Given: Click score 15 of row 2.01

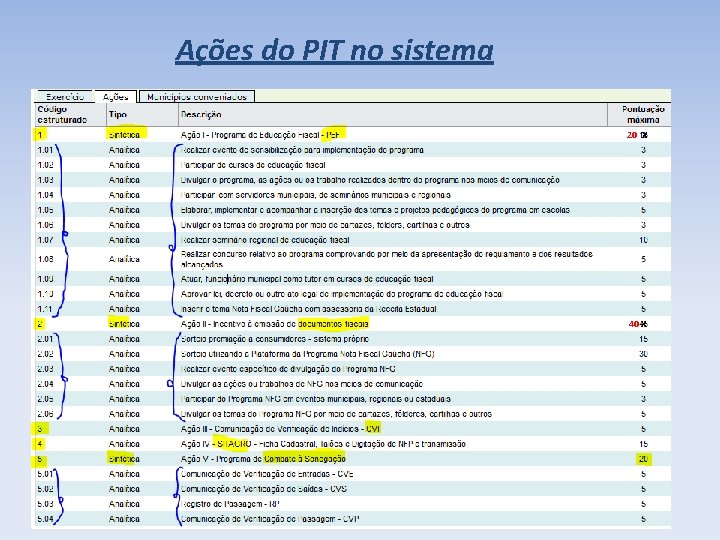Looking at the screenshot, I should coord(643,339).
